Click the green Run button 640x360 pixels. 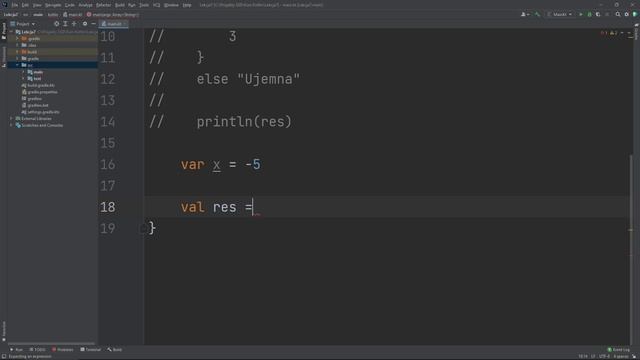(581, 14)
